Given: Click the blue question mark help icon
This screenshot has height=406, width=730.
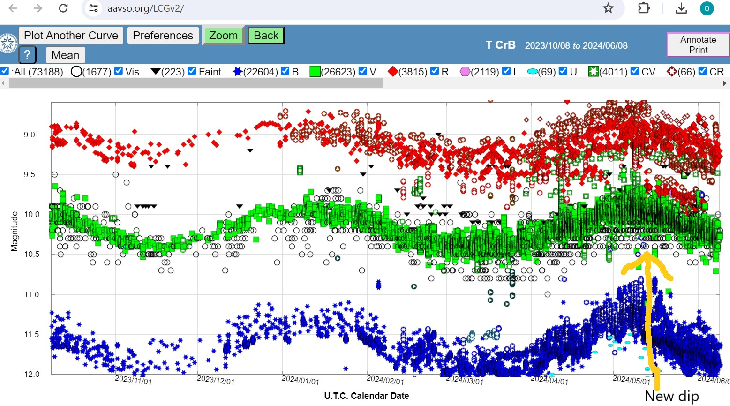Looking at the screenshot, I should [x=28, y=55].
